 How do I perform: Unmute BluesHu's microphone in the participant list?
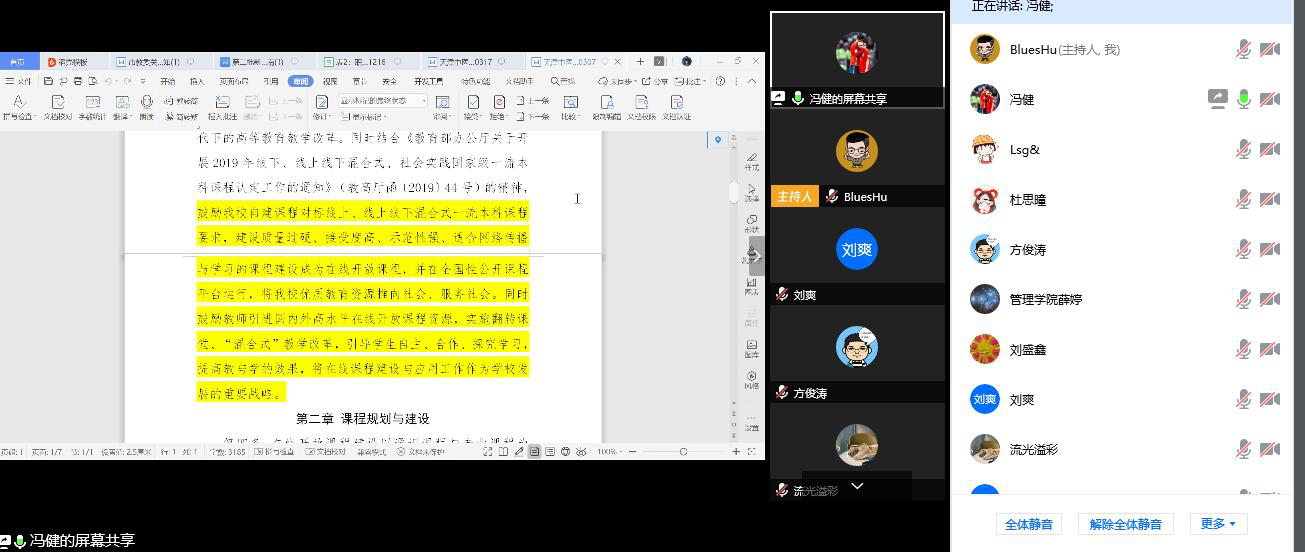pyautogui.click(x=1243, y=50)
